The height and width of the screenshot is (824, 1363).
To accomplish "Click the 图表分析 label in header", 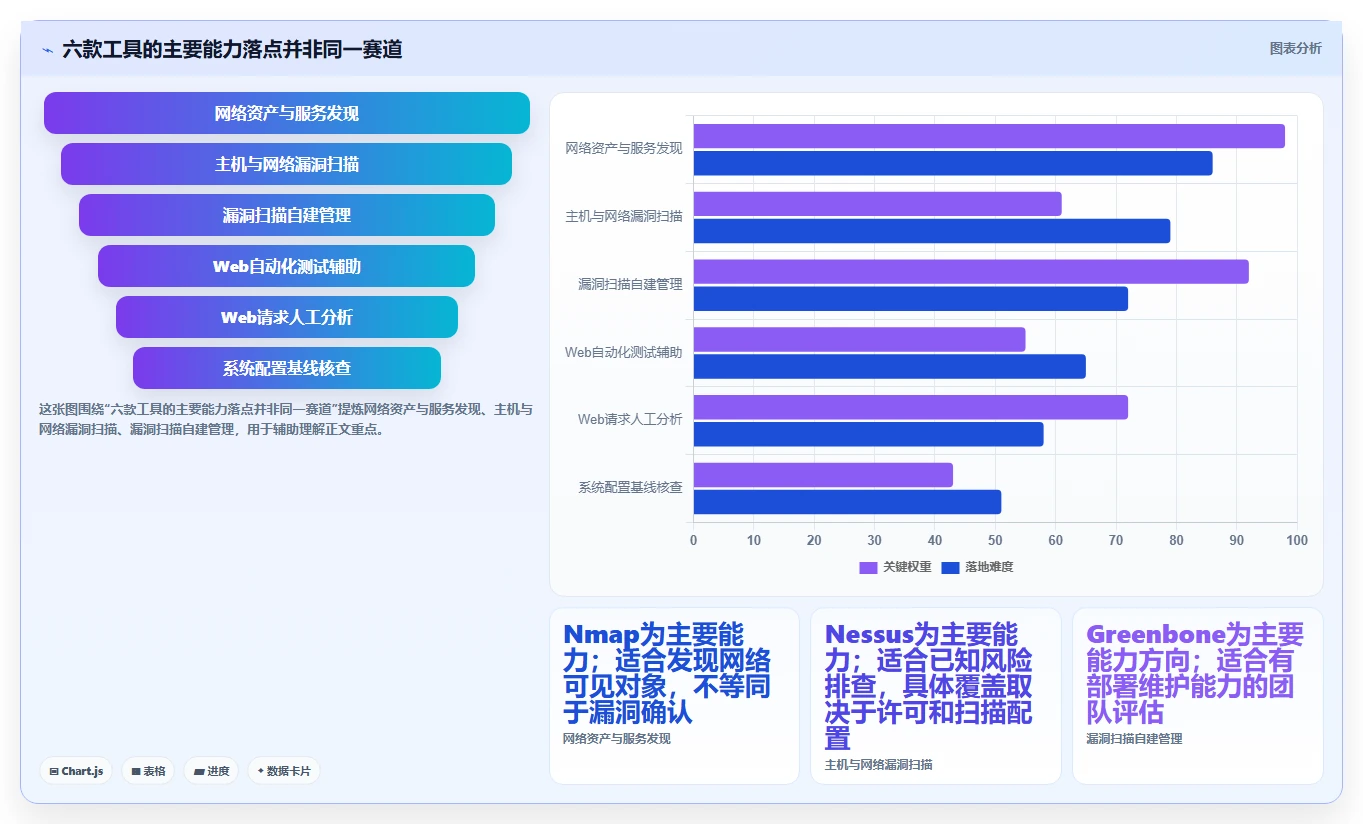I will coord(1295,48).
